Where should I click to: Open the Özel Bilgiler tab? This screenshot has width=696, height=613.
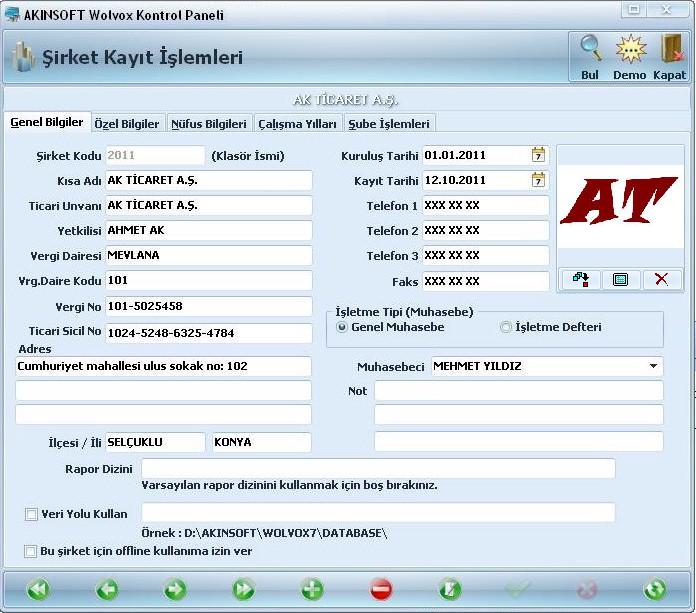coord(127,124)
